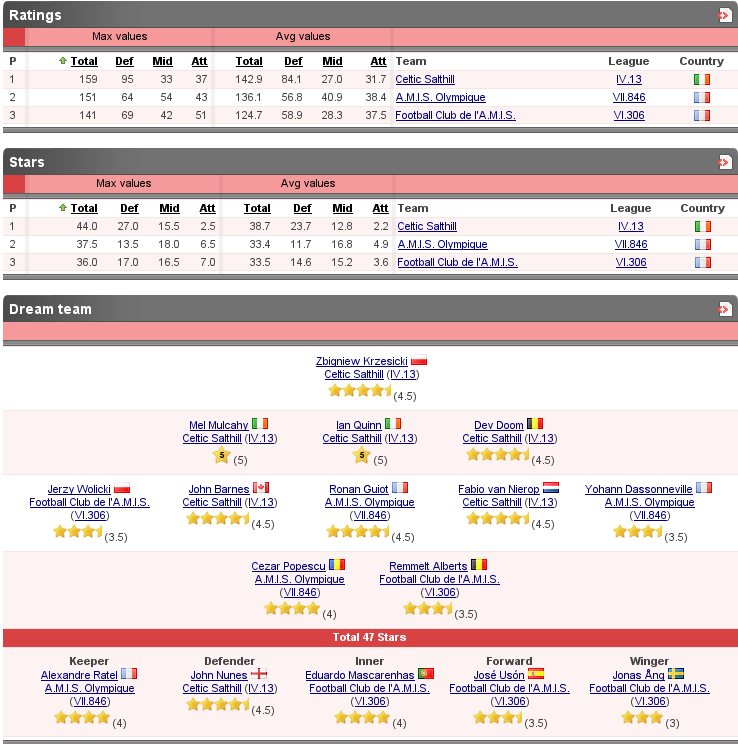
Task: Open league IV.13 in Ratings table
Action: click(x=629, y=79)
